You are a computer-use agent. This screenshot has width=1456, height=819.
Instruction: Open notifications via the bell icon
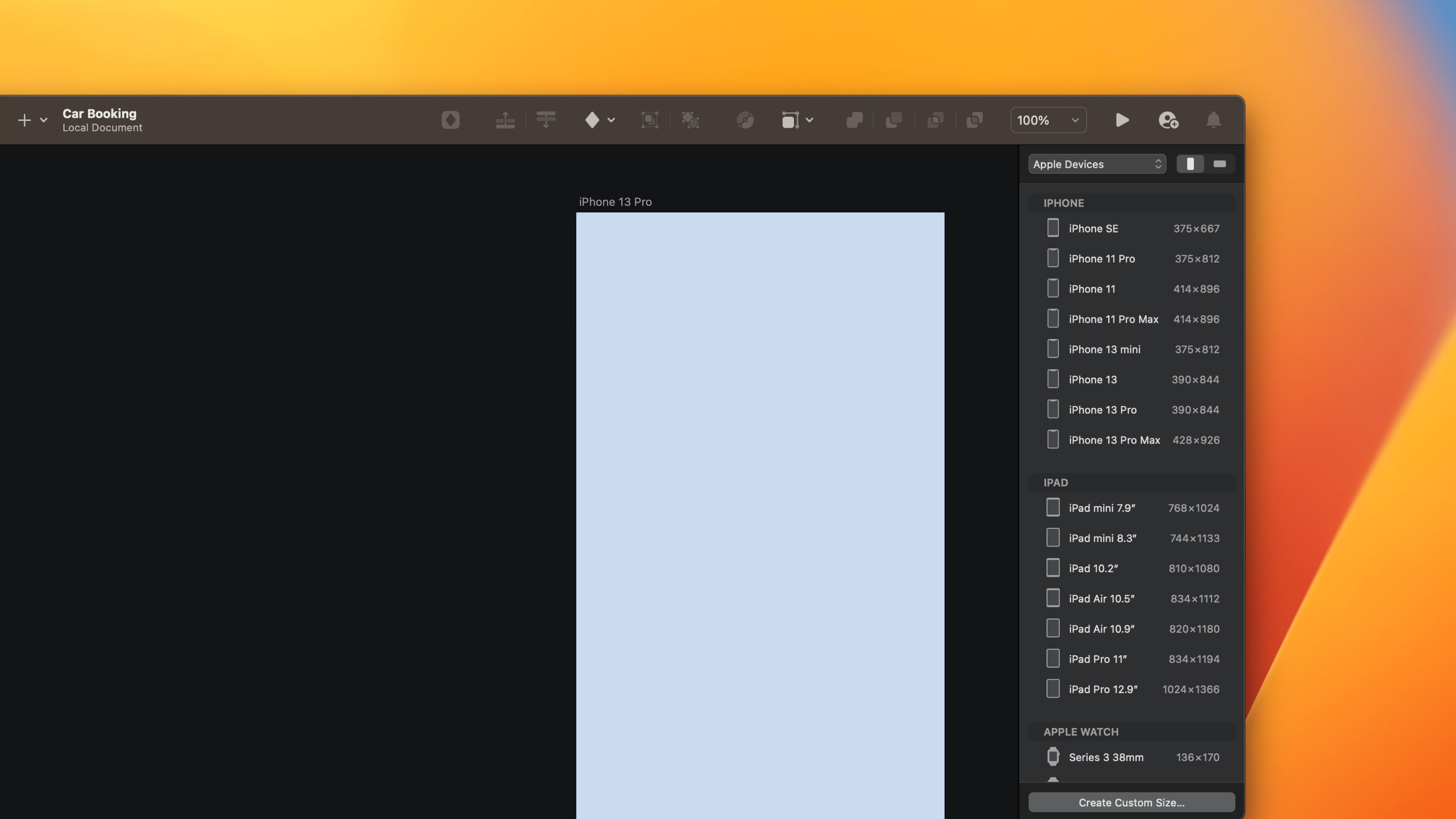[1213, 120]
